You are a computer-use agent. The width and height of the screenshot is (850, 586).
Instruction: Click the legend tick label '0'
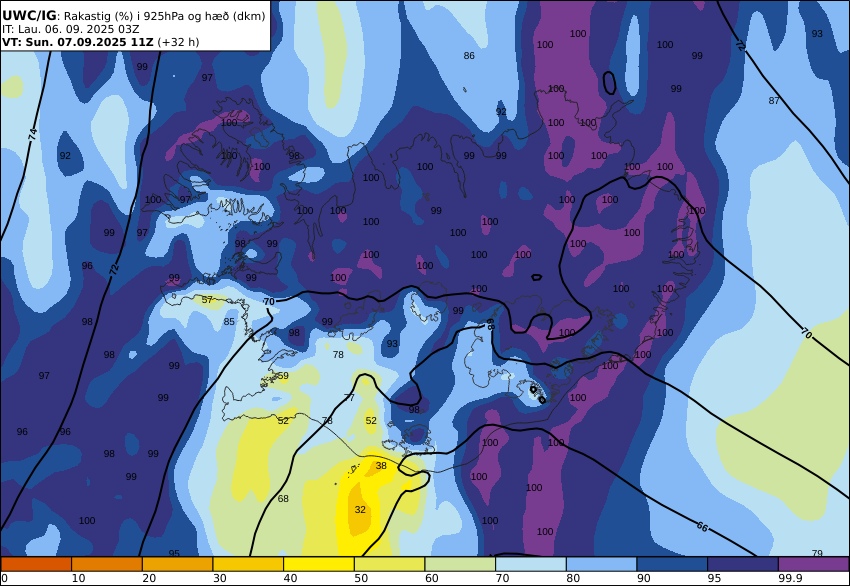pos(4,578)
